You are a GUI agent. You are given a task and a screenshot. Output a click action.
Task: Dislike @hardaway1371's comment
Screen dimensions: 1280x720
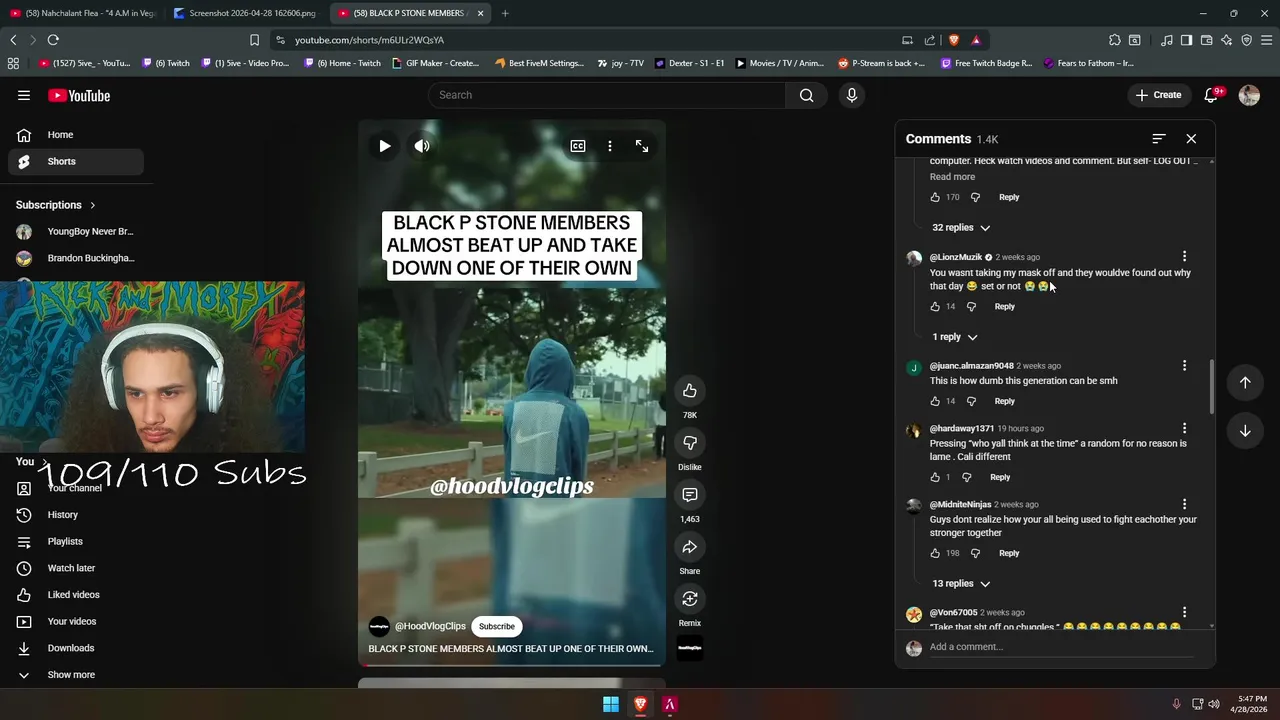[x=966, y=477]
